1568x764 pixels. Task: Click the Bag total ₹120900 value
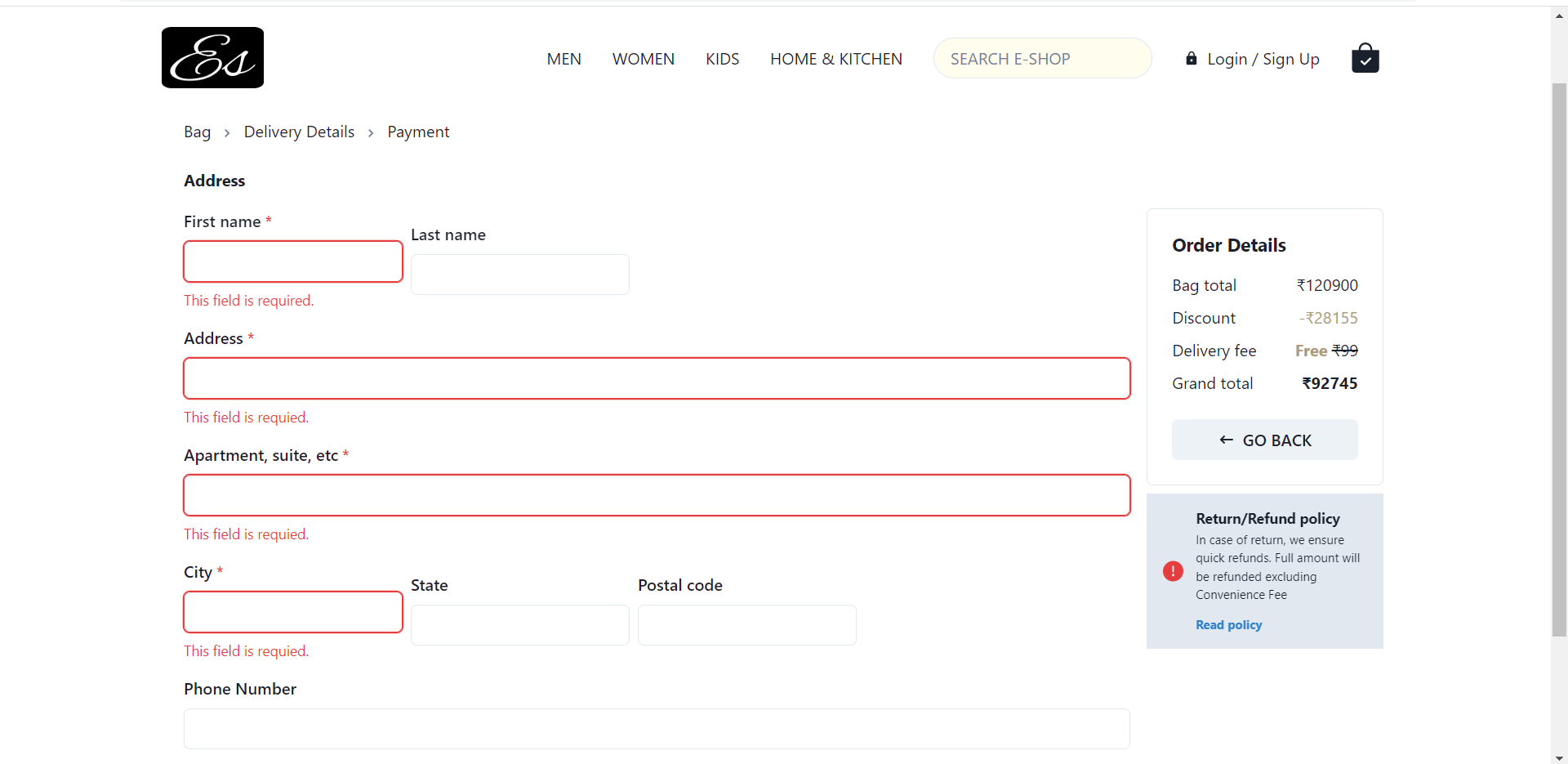click(1327, 285)
